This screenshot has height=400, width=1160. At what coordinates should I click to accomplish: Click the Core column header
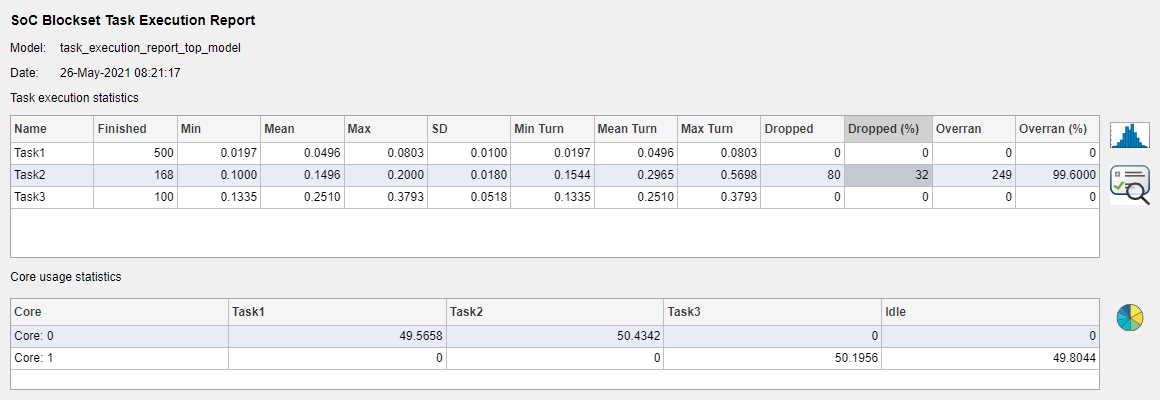coord(119,311)
